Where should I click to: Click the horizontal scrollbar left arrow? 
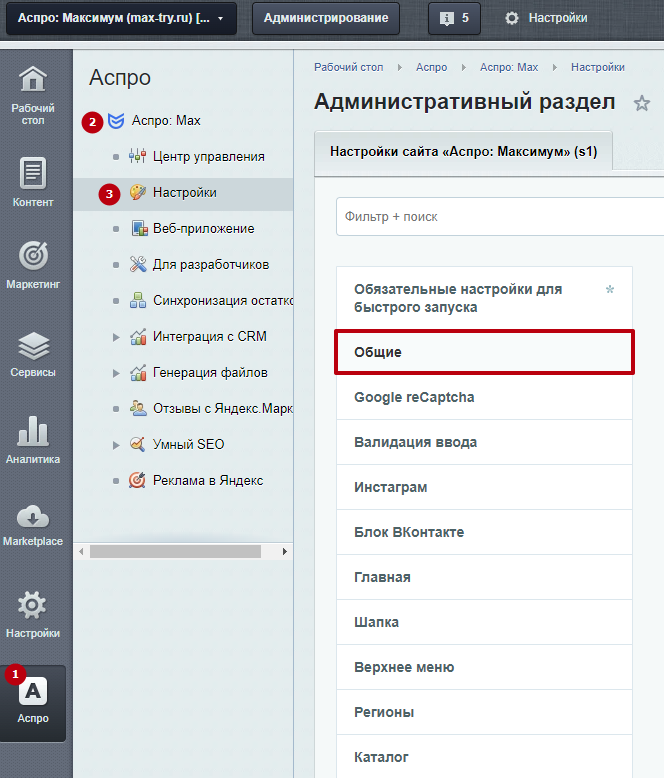(x=81, y=551)
